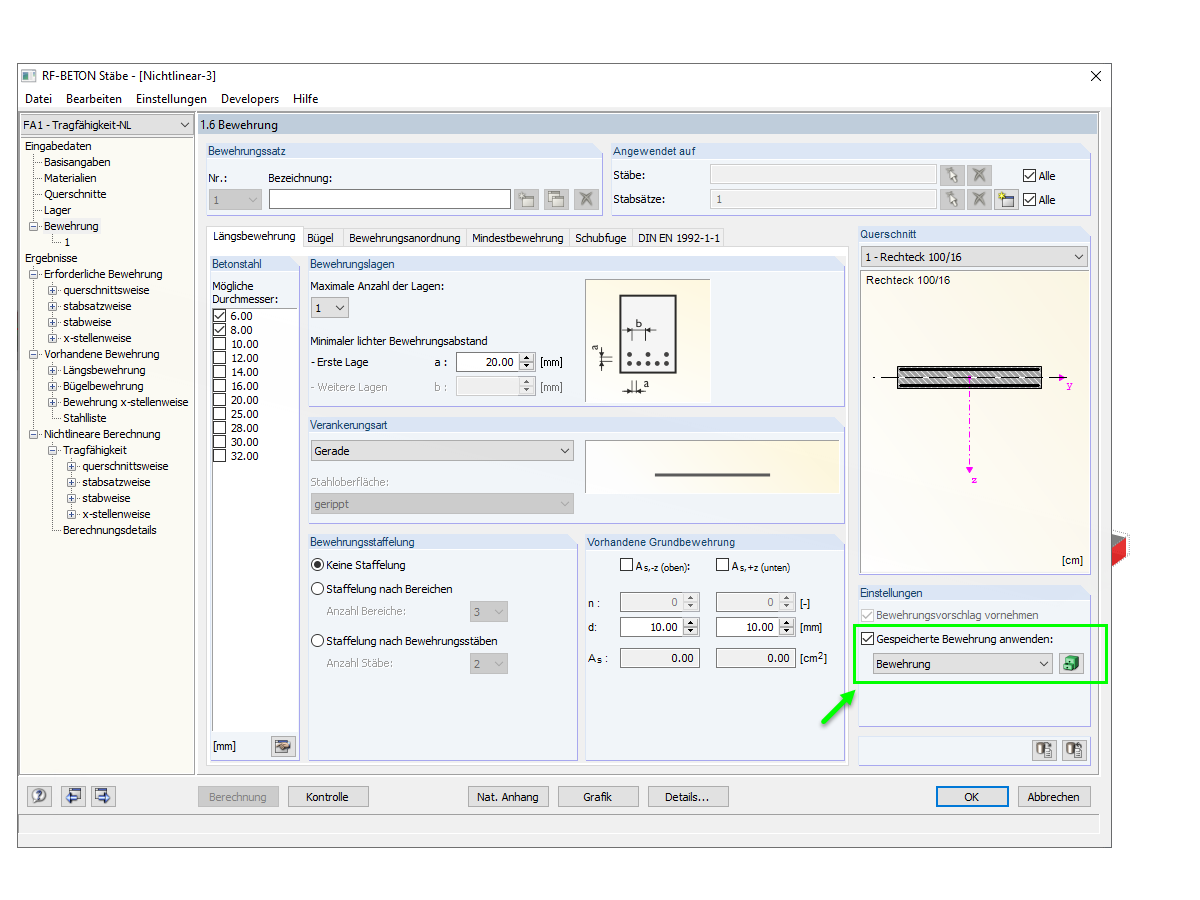Click OK button
Screen dimensions: 1200x900
[x=971, y=797]
